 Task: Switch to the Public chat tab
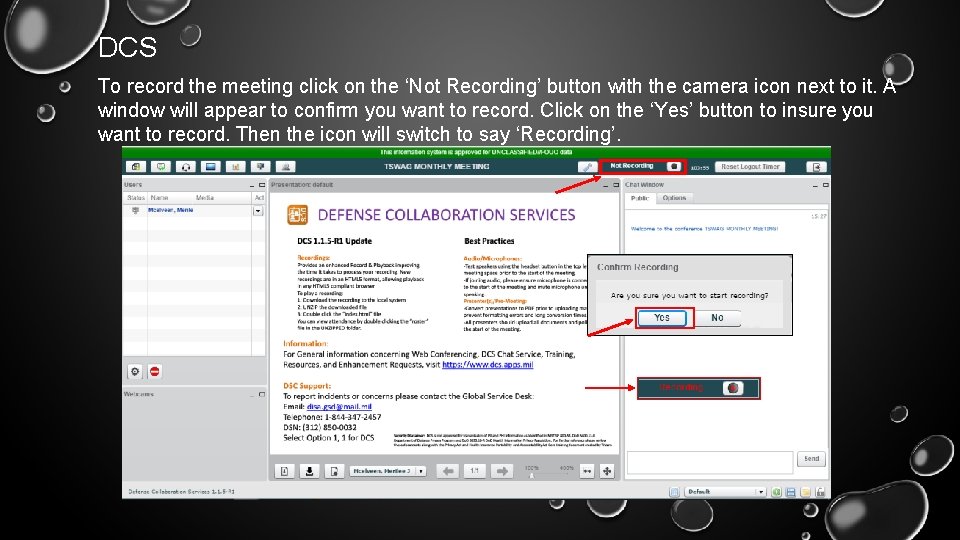click(640, 198)
